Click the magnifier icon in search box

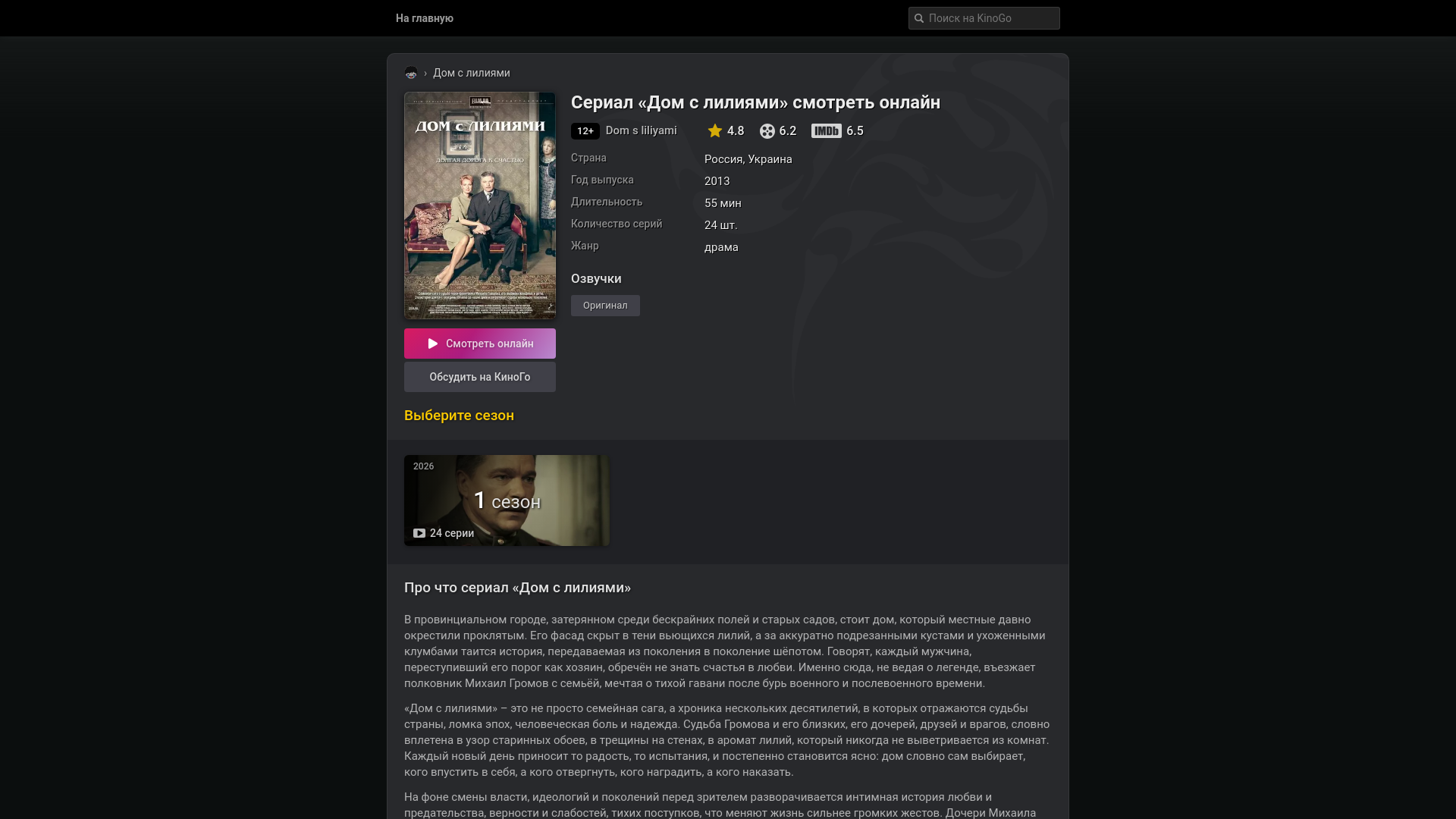[919, 18]
